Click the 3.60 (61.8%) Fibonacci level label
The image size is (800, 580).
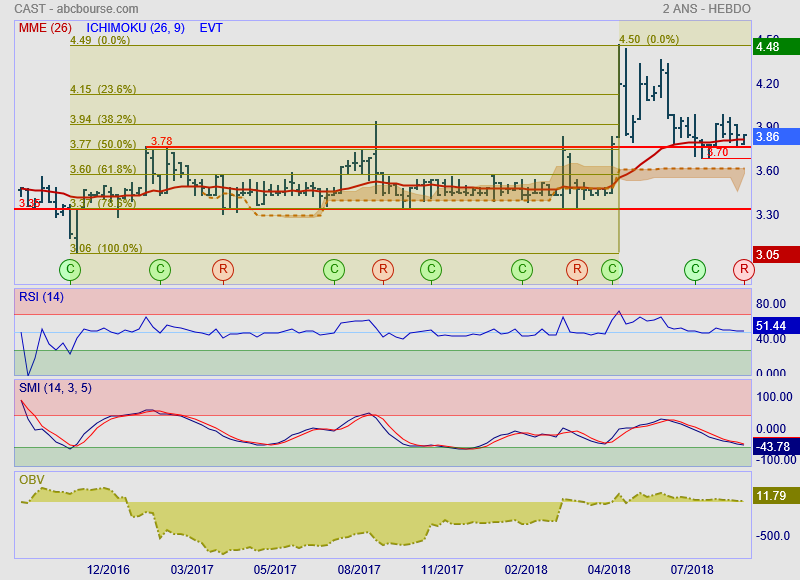click(102, 169)
